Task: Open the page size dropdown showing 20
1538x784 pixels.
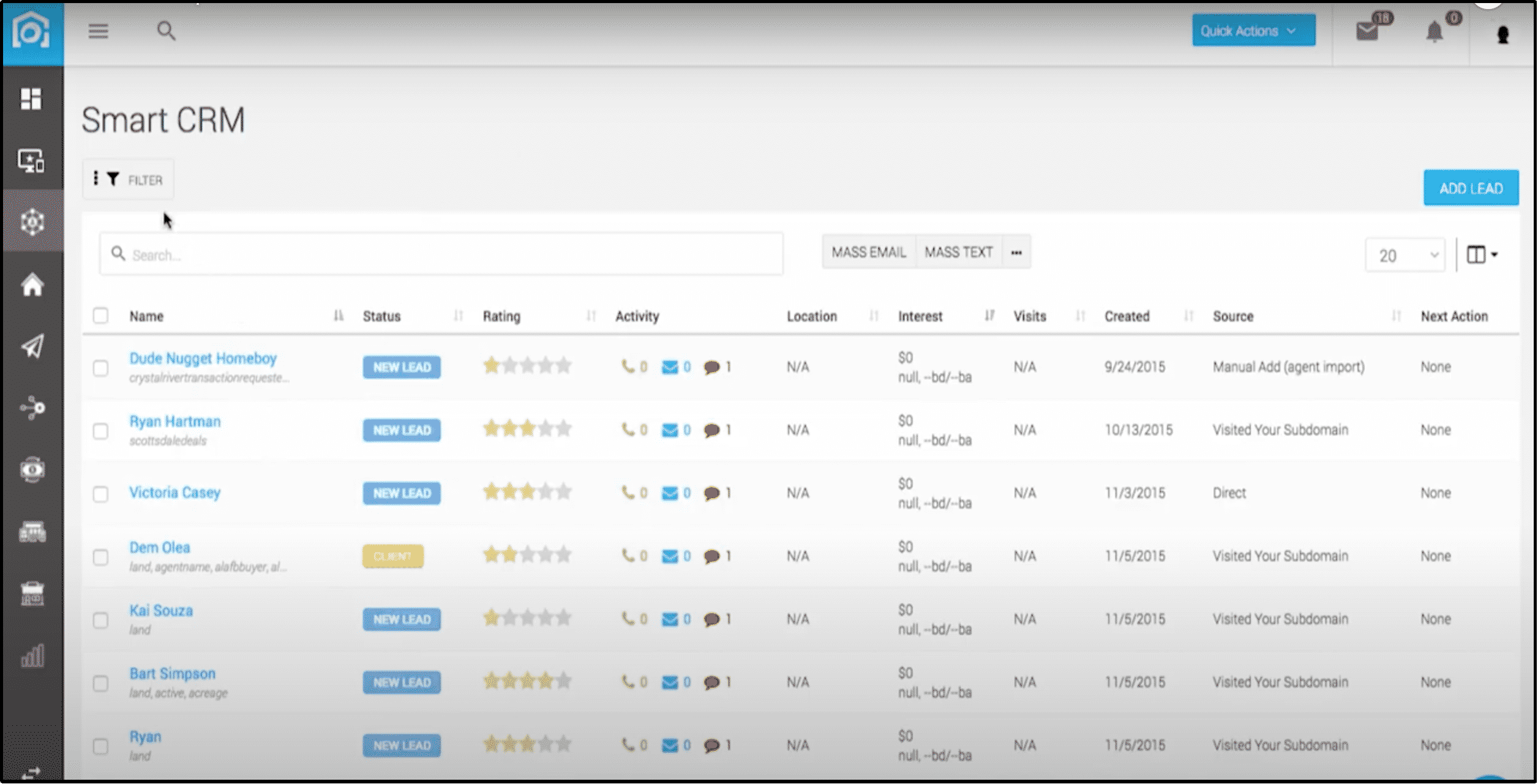Action: [x=1405, y=255]
